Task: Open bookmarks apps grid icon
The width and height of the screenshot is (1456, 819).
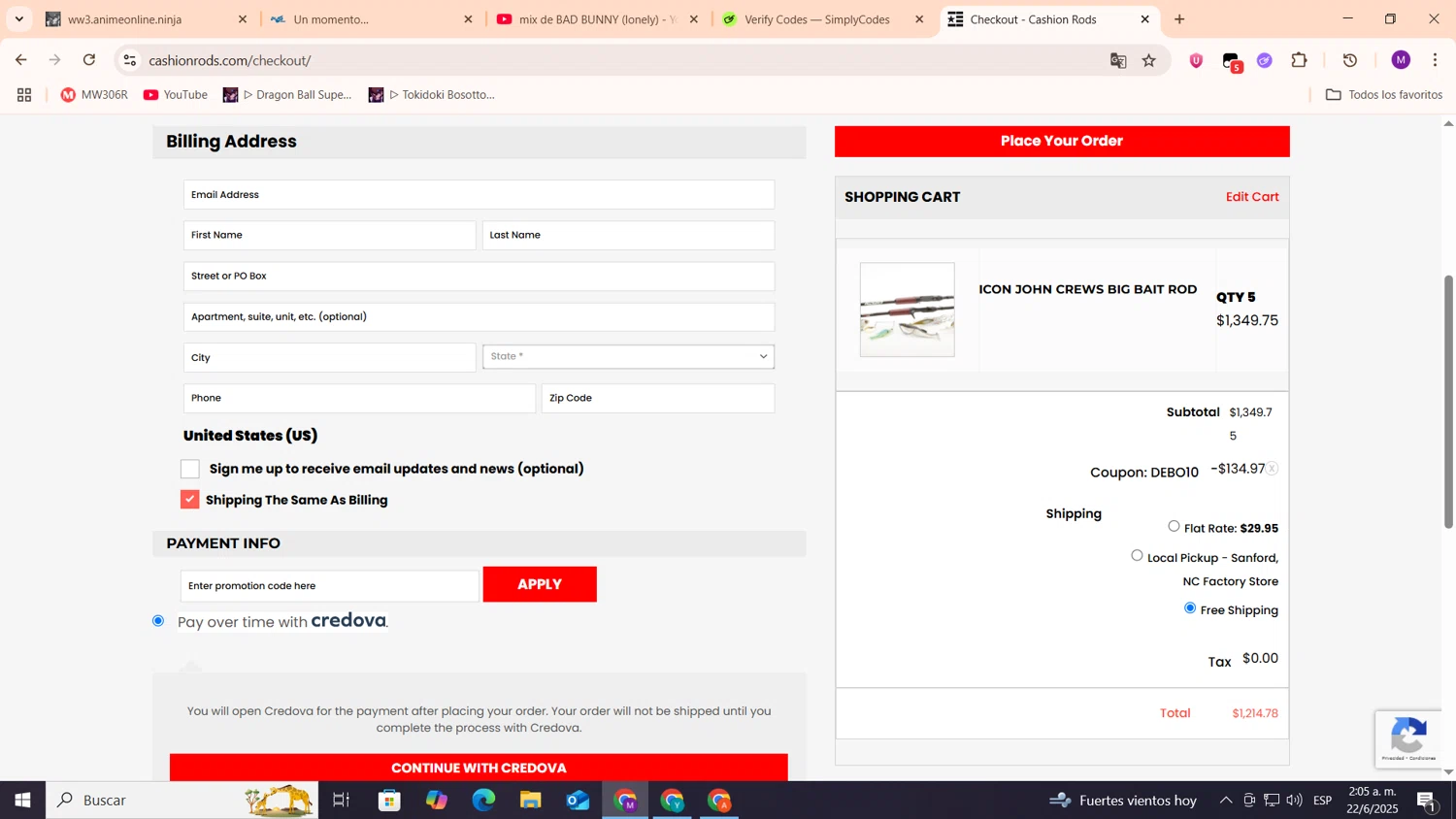Action: 24,94
